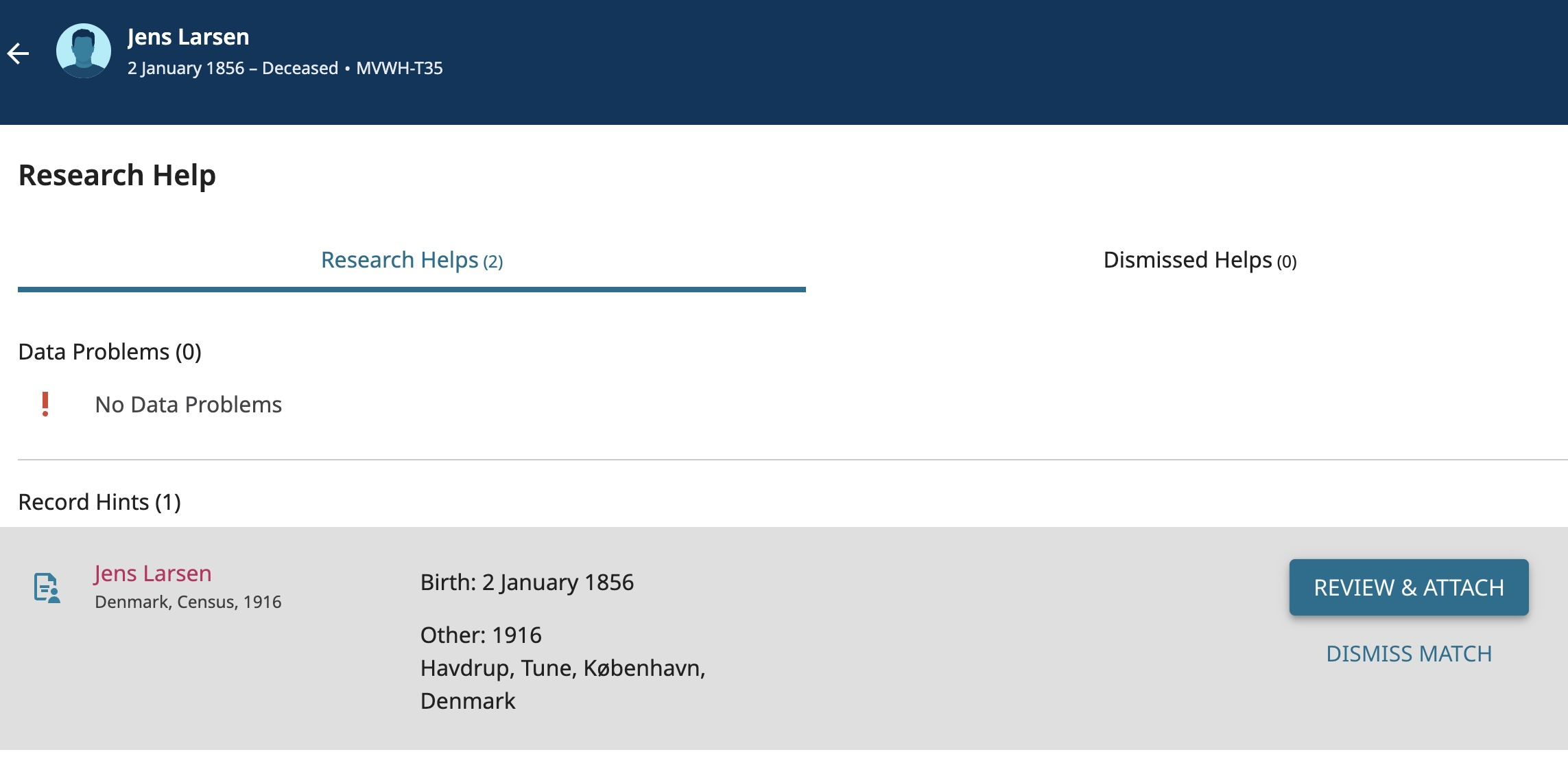Click the Other: 1916 detail line

(x=481, y=635)
